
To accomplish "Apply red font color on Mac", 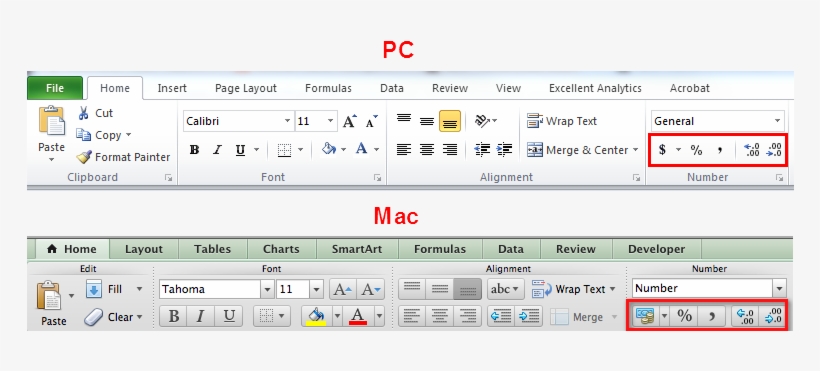I will 358,317.
